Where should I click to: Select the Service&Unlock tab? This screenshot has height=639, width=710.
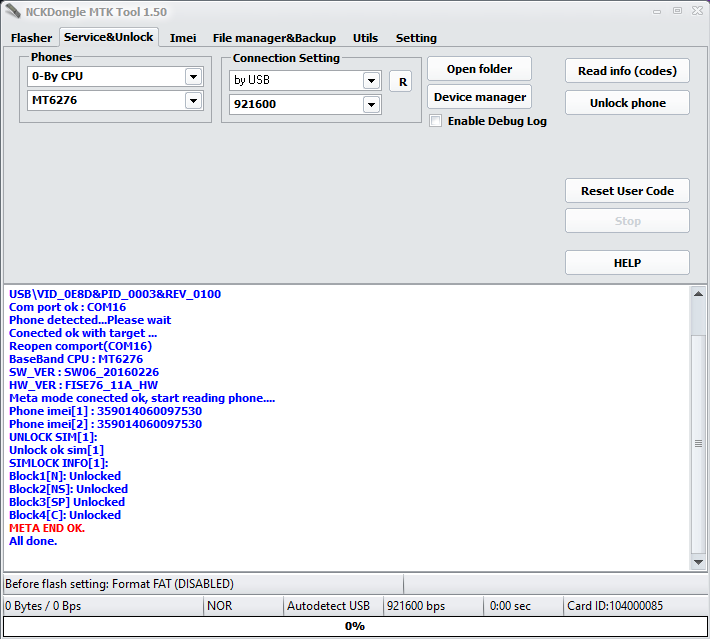coord(108,37)
